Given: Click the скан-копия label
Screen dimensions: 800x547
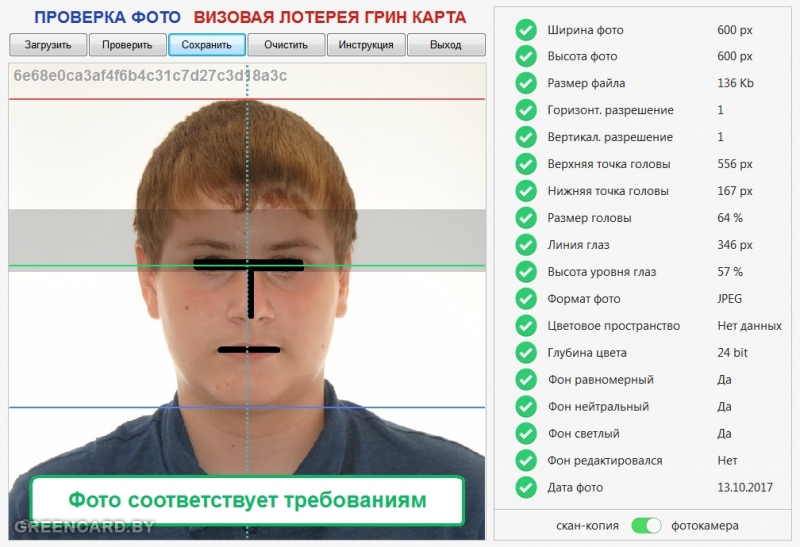Looking at the screenshot, I should [587, 526].
